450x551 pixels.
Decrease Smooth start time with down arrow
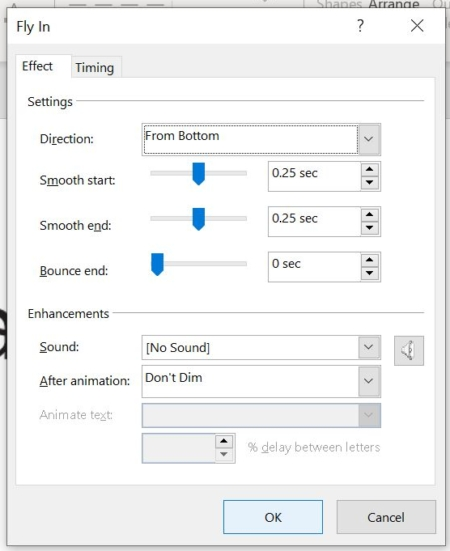pyautogui.click(x=369, y=182)
